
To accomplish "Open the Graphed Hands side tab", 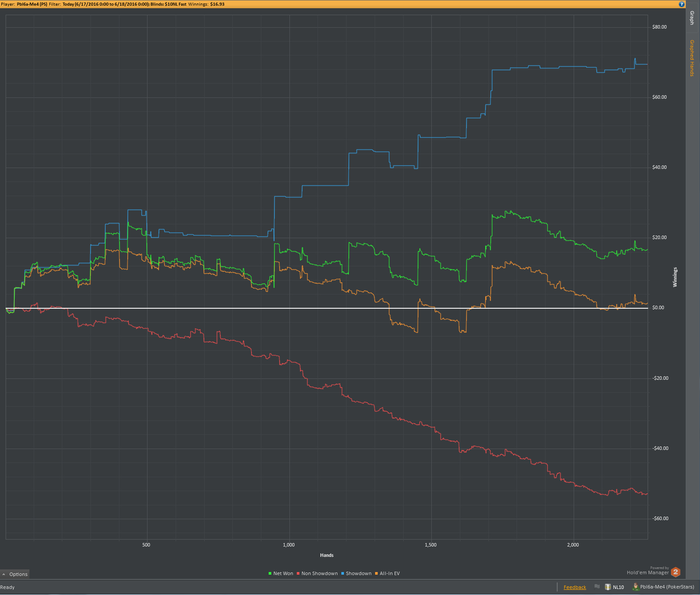I will 692,58.
